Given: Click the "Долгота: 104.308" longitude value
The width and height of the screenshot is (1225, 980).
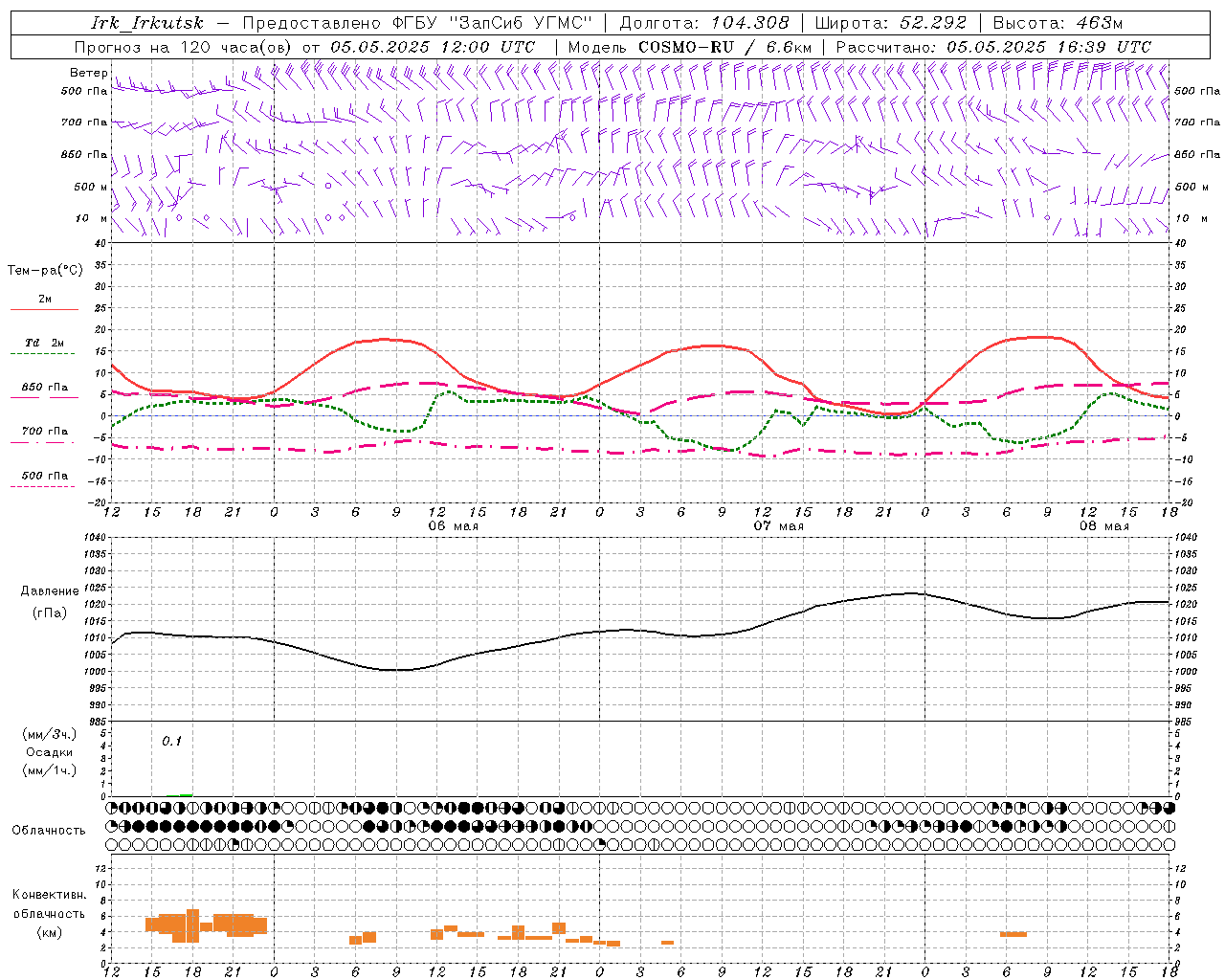Looking at the screenshot, I should (704, 23).
